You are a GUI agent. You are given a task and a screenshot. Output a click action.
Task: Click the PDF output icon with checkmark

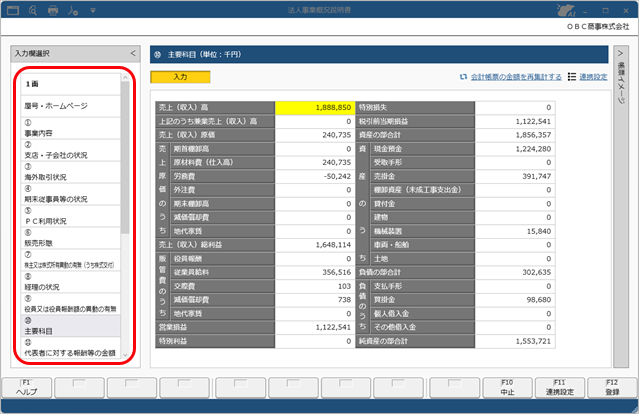(73, 10)
